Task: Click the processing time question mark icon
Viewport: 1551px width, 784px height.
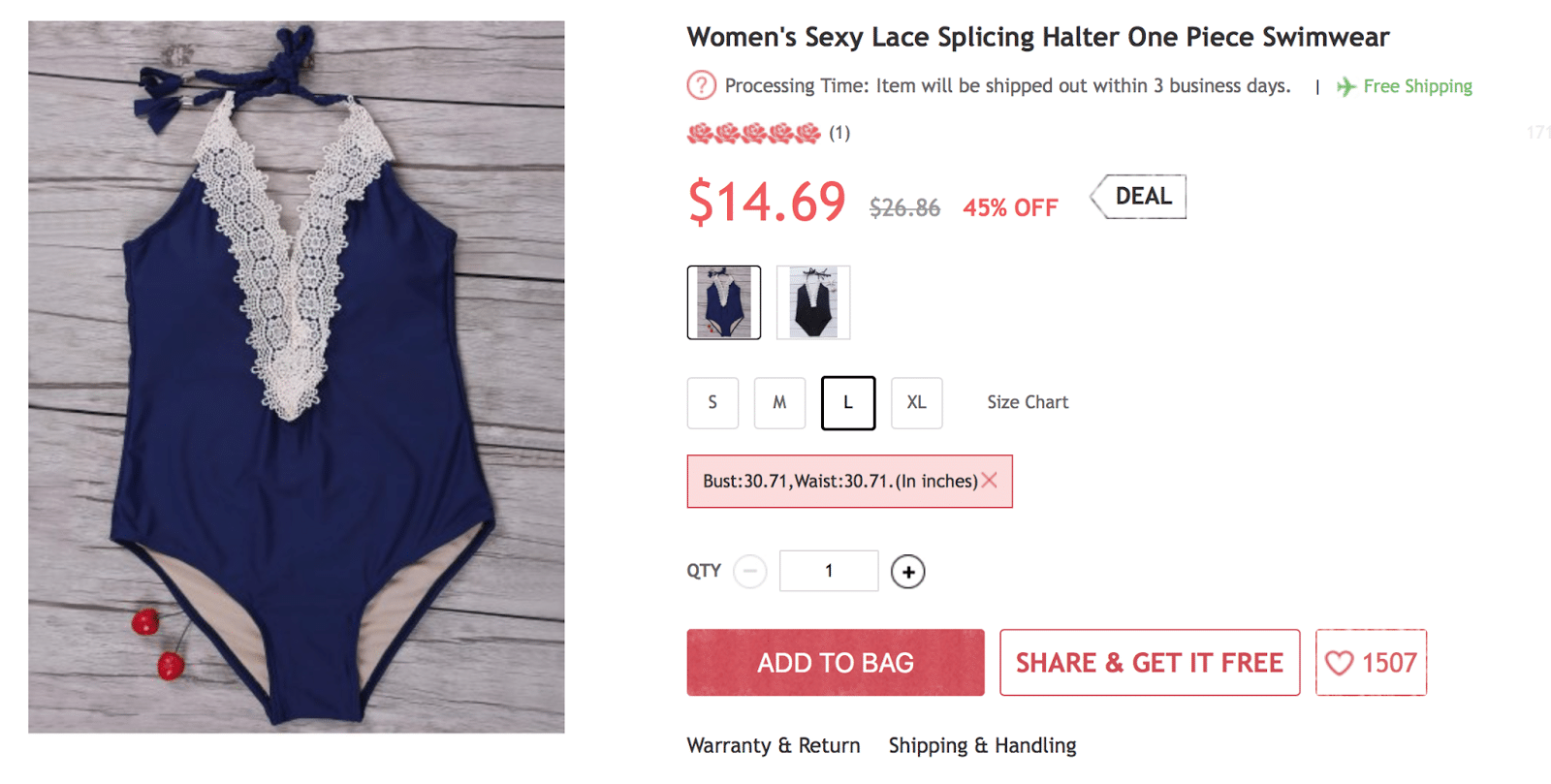Action: click(x=701, y=86)
